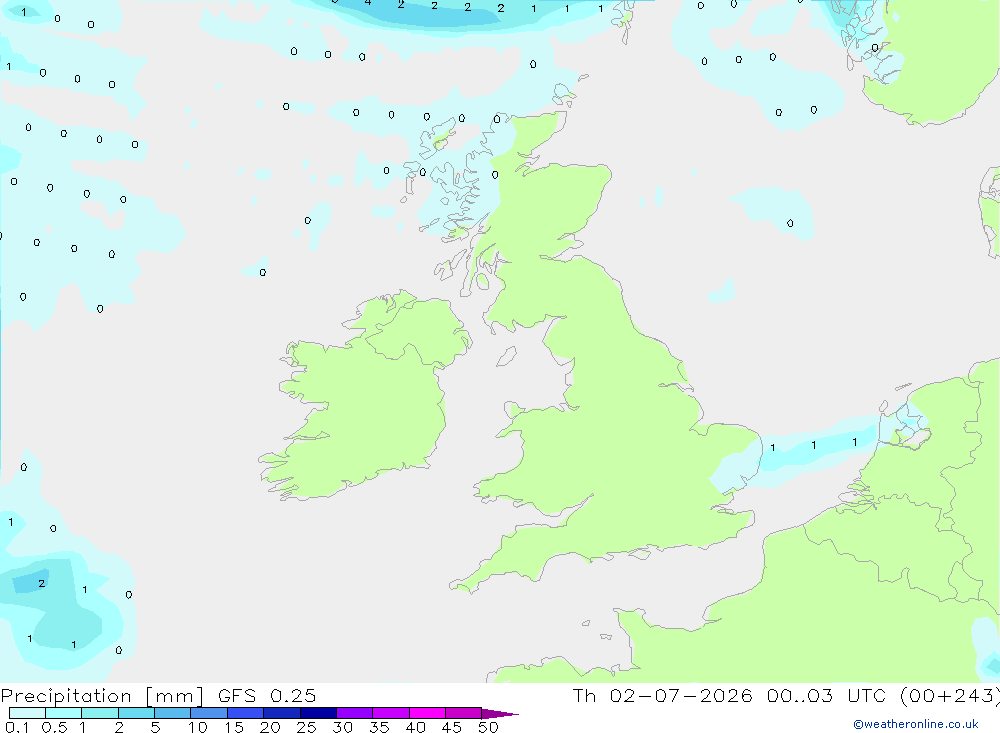
Task: Click the "20" legend scale label
Action: pyautogui.click(x=270, y=727)
